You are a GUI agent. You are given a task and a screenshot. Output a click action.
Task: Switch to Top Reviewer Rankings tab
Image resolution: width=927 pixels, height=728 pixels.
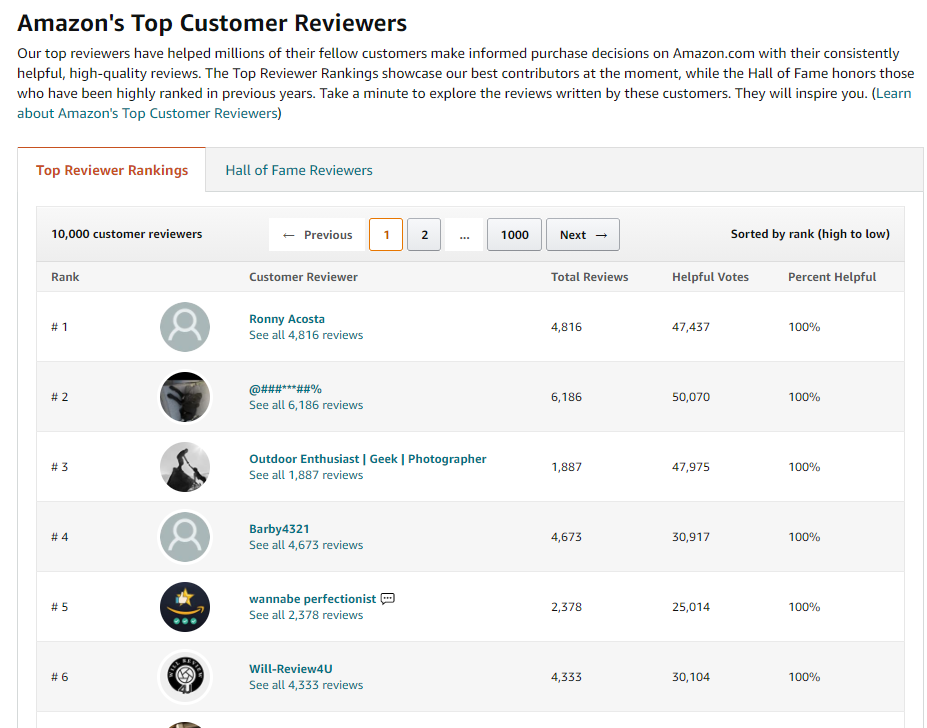click(x=112, y=170)
